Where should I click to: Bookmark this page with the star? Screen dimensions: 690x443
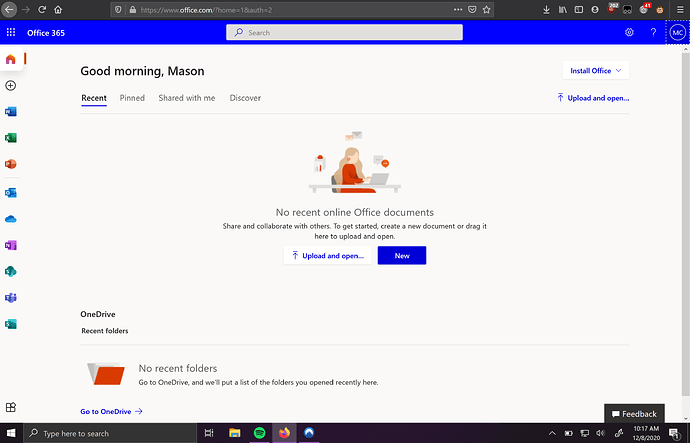486,9
